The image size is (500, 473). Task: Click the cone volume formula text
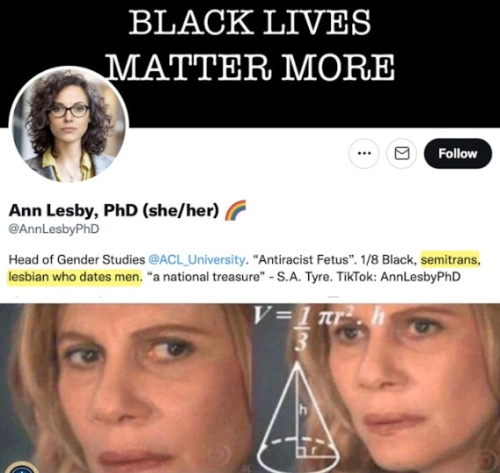coord(320,327)
